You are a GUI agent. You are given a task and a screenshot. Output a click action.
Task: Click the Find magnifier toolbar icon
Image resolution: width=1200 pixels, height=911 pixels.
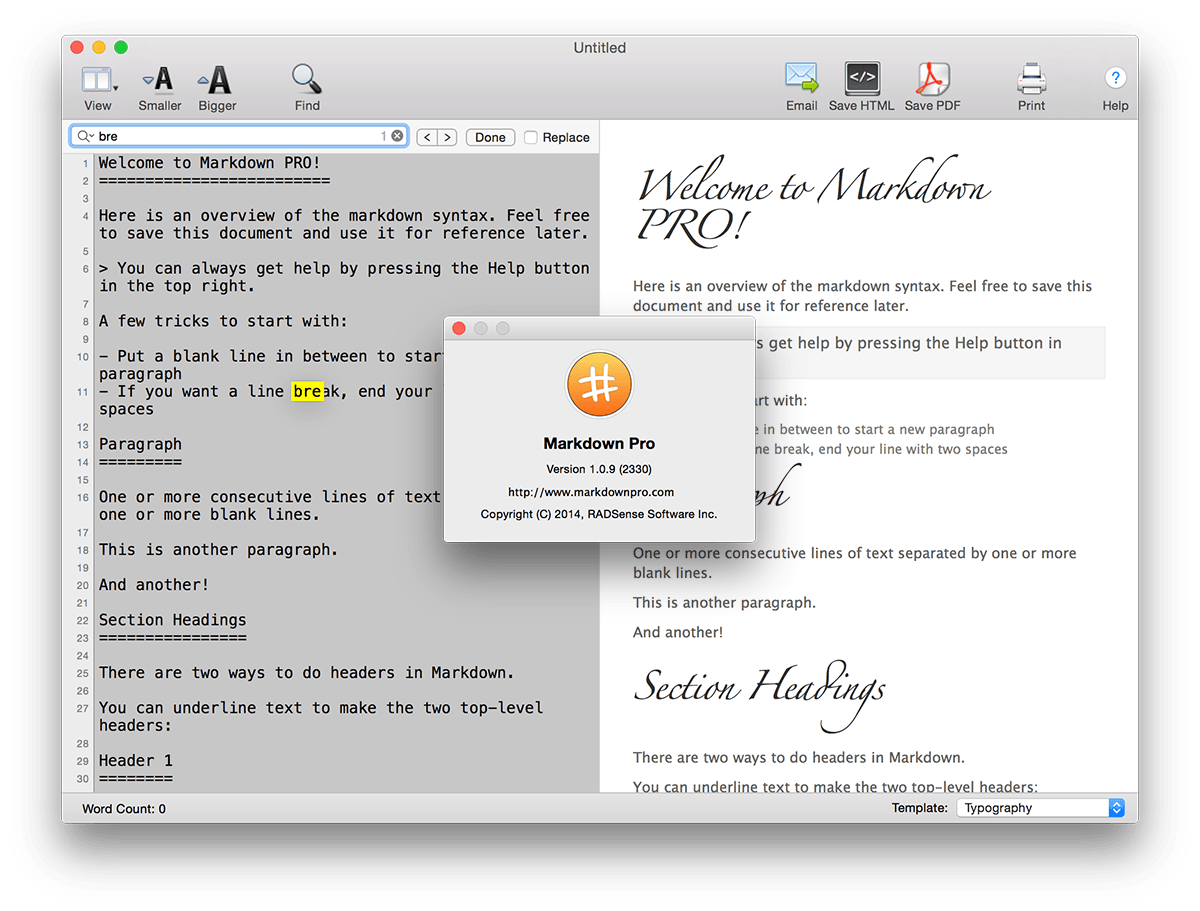pos(306,79)
